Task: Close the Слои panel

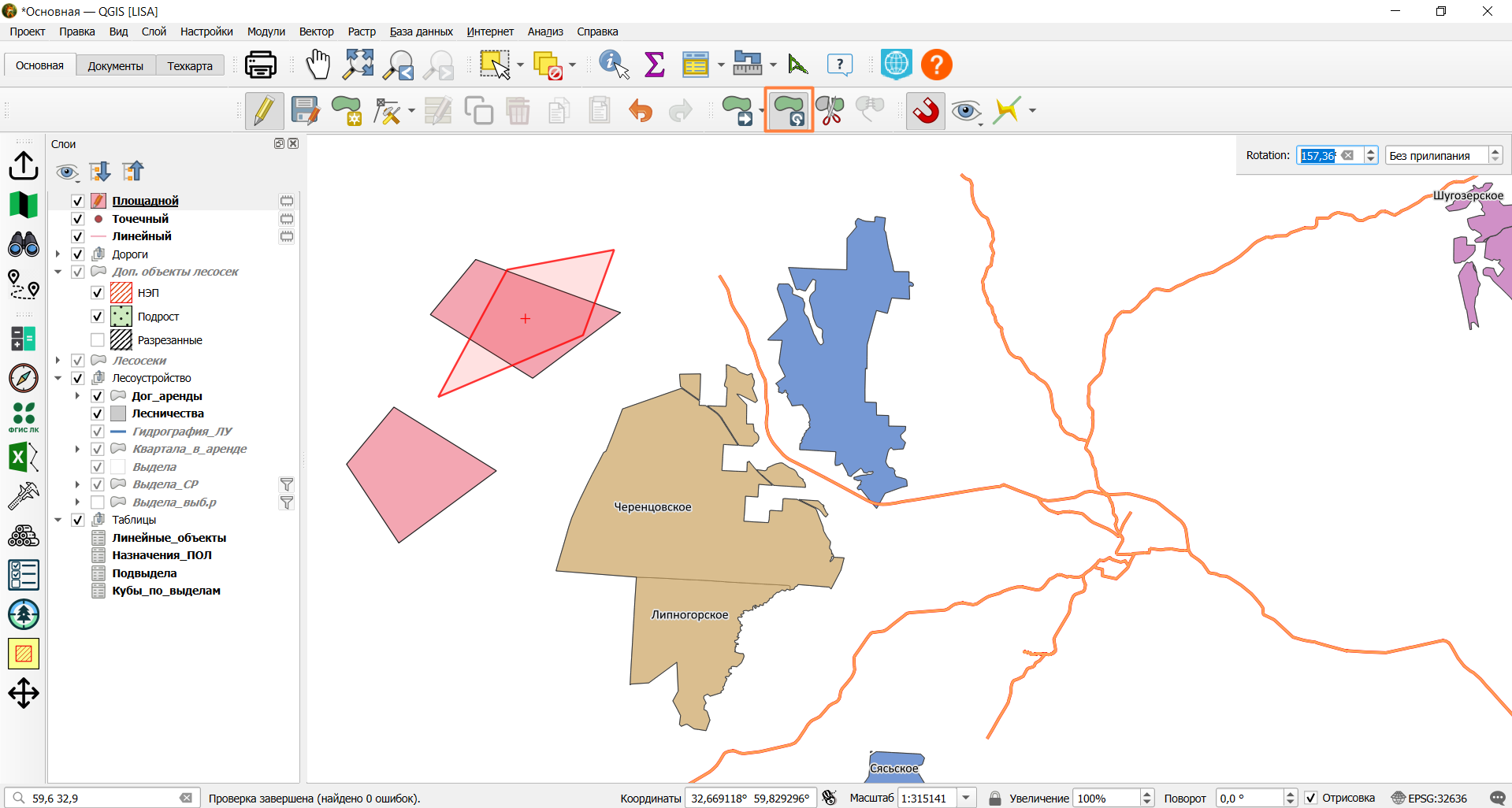Action: click(293, 143)
